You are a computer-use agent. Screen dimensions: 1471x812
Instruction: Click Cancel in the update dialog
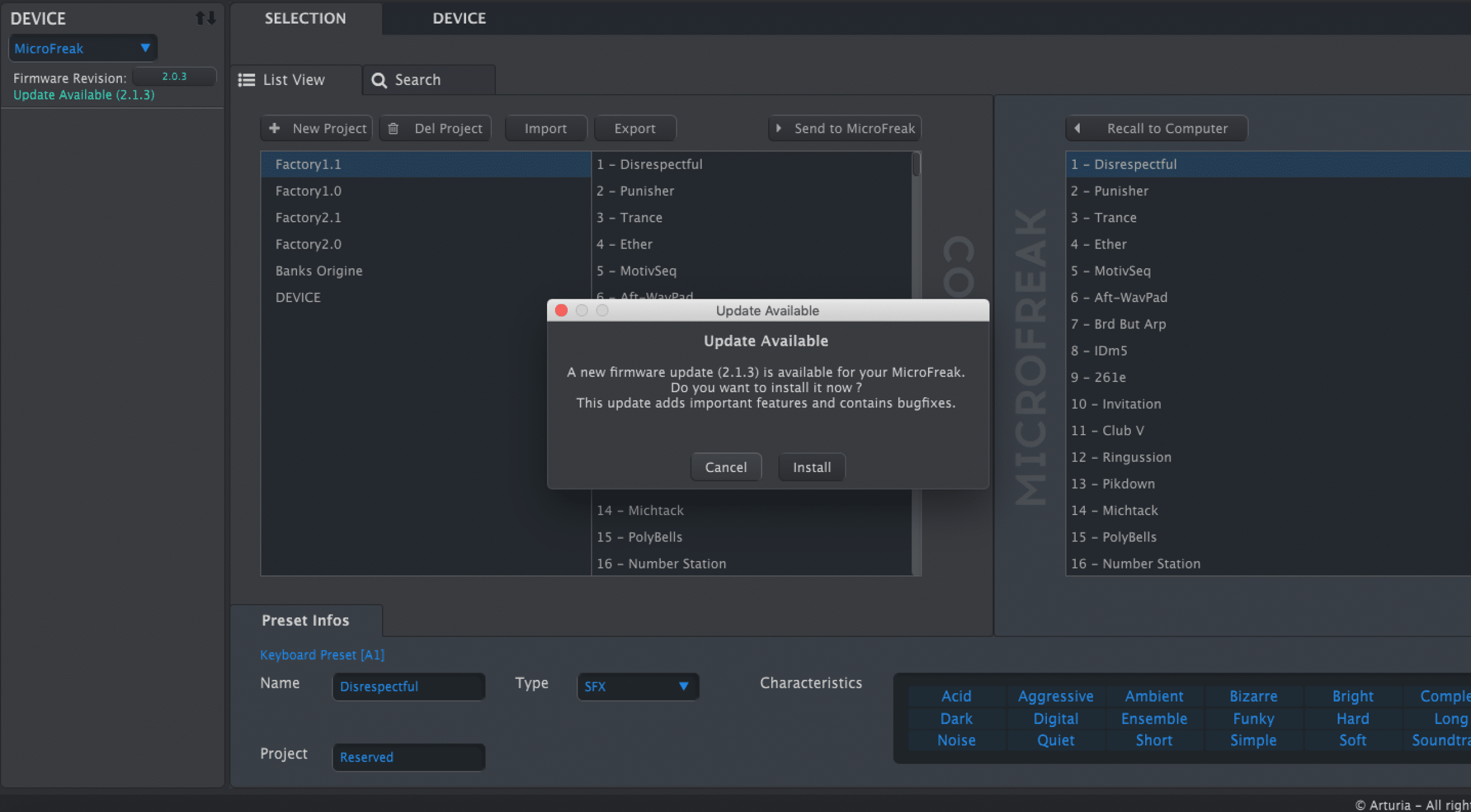726,467
